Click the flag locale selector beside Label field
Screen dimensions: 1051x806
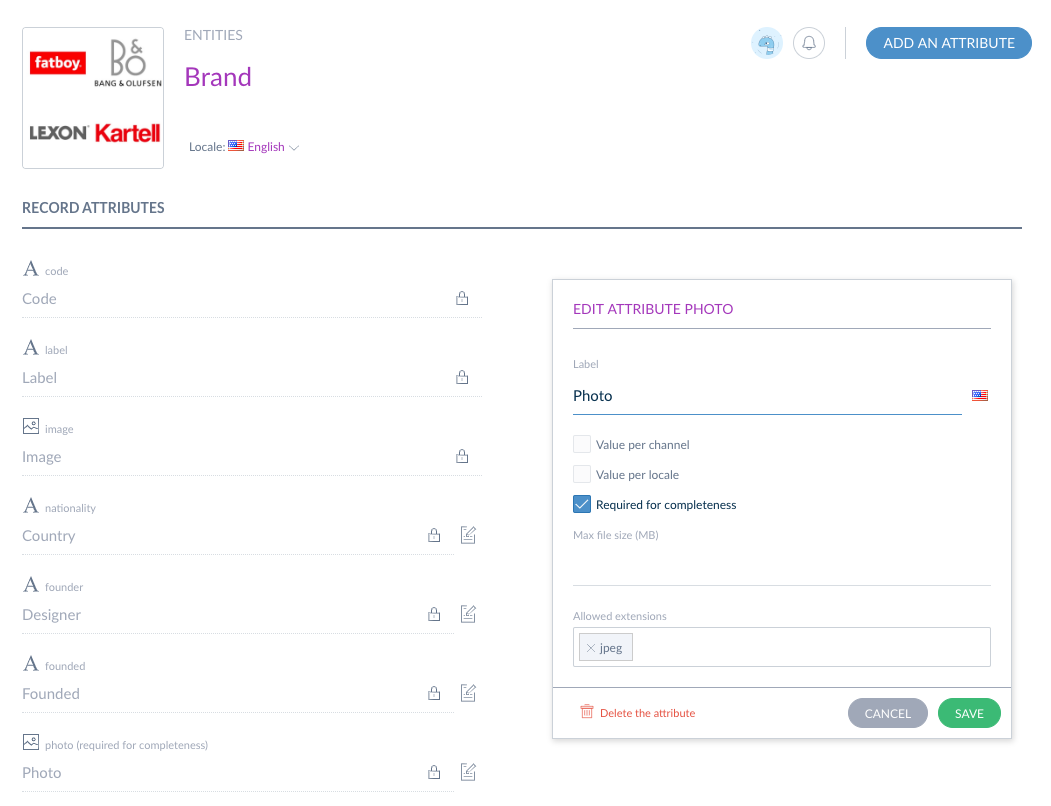click(980, 396)
